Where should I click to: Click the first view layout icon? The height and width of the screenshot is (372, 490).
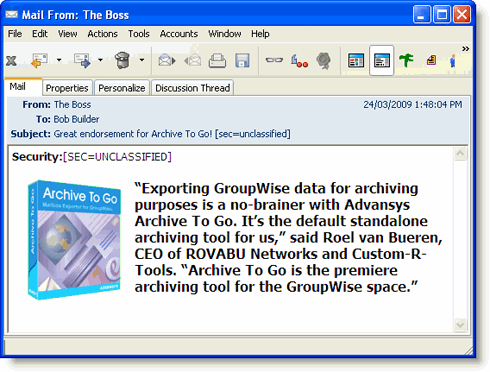tap(356, 61)
